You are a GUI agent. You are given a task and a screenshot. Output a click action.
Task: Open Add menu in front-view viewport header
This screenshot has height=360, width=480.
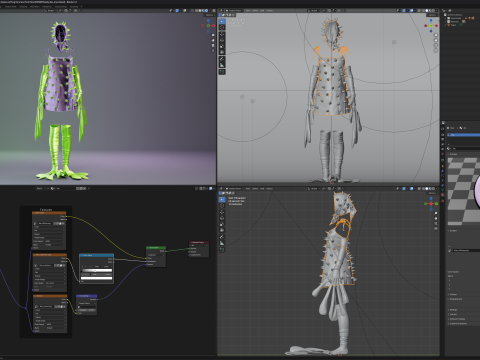[x=262, y=10]
